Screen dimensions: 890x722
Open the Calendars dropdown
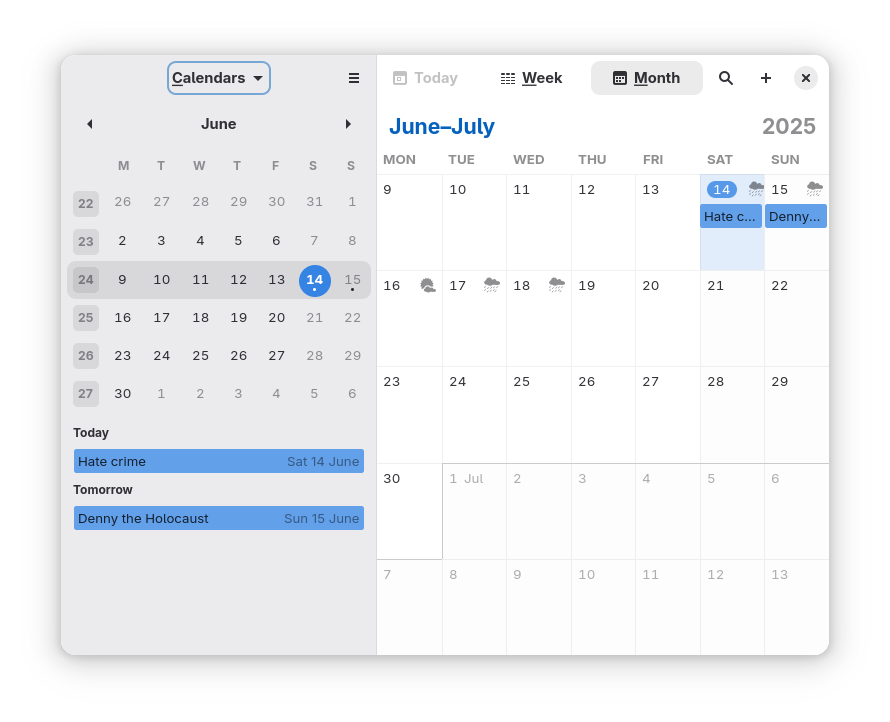219,78
